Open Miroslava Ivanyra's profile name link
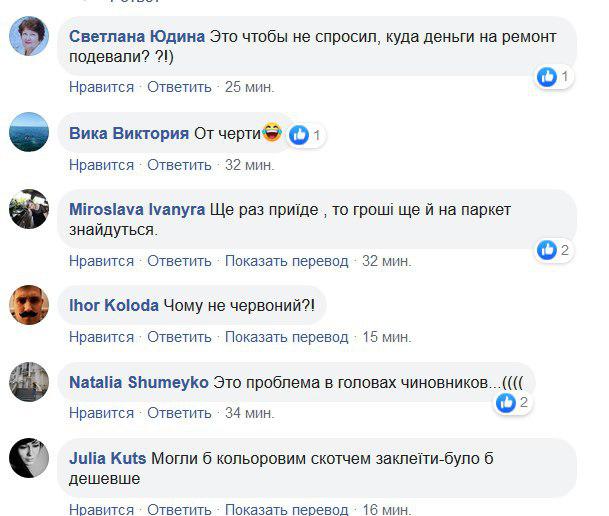609x516 pixels. [137, 210]
